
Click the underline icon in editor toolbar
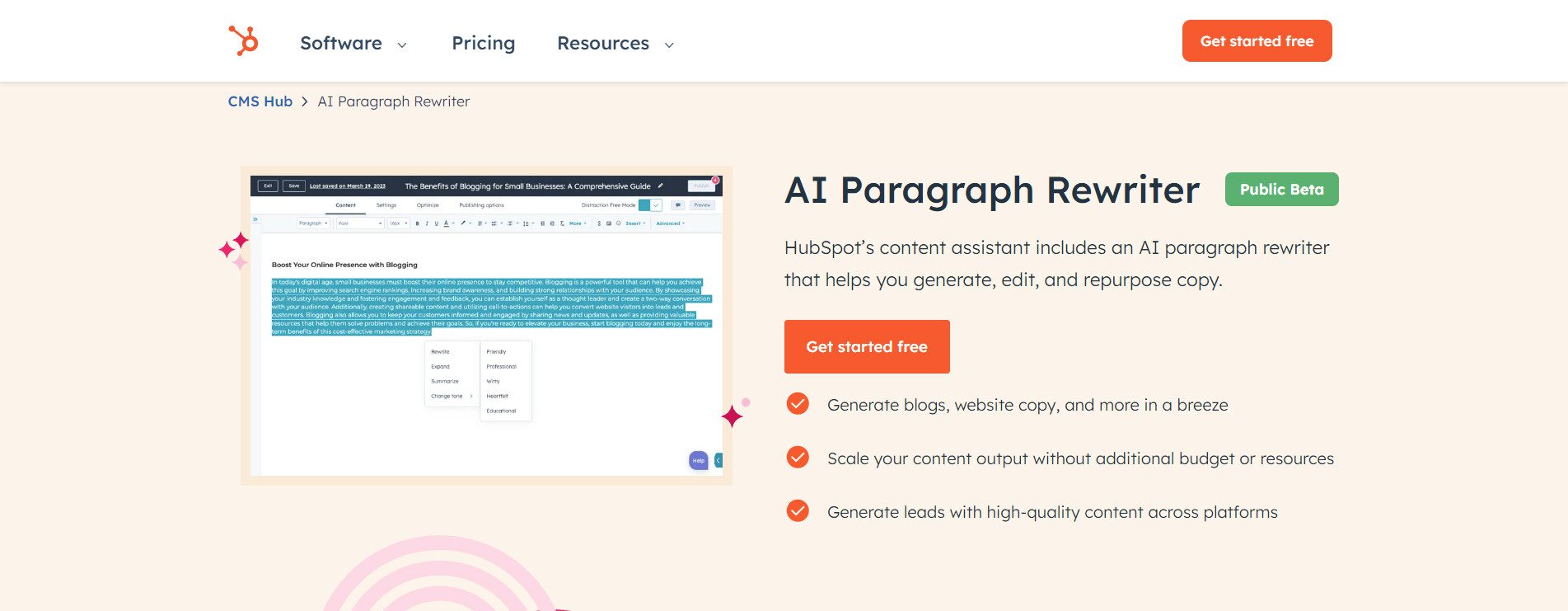(436, 223)
